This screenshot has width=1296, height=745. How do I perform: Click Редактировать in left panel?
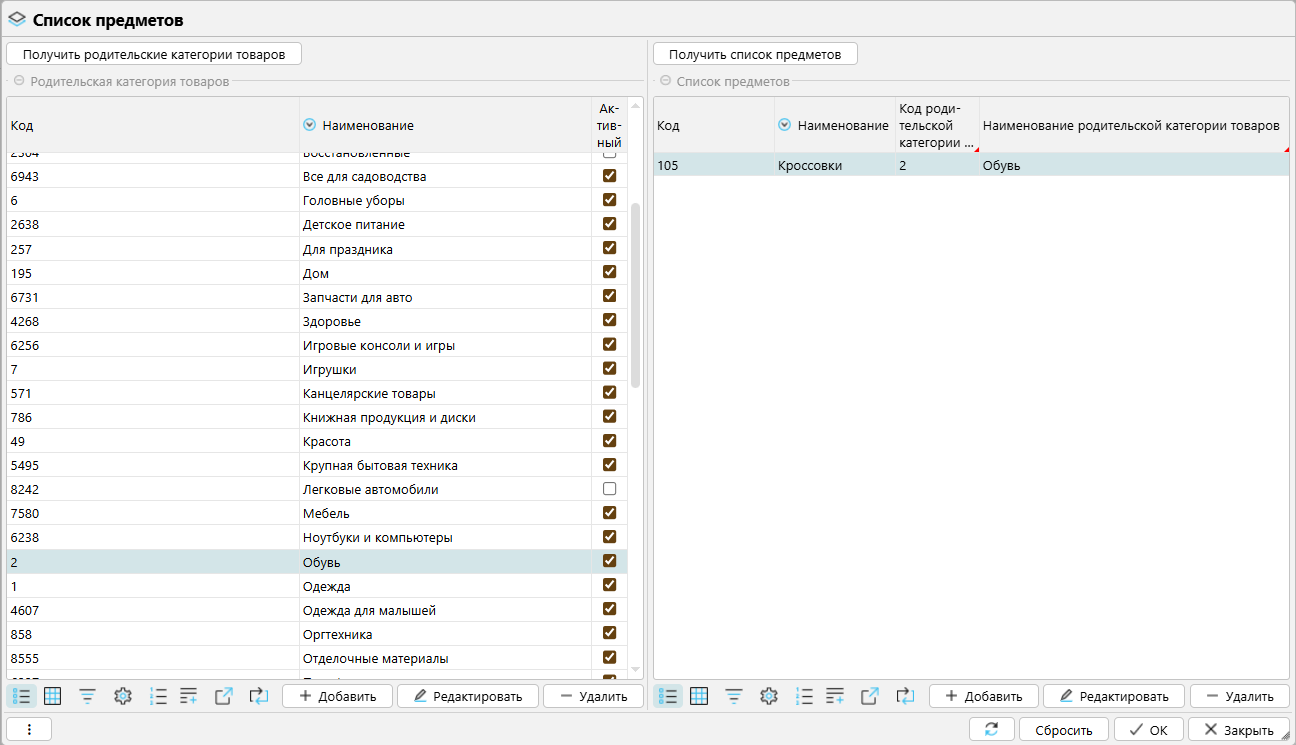point(468,696)
